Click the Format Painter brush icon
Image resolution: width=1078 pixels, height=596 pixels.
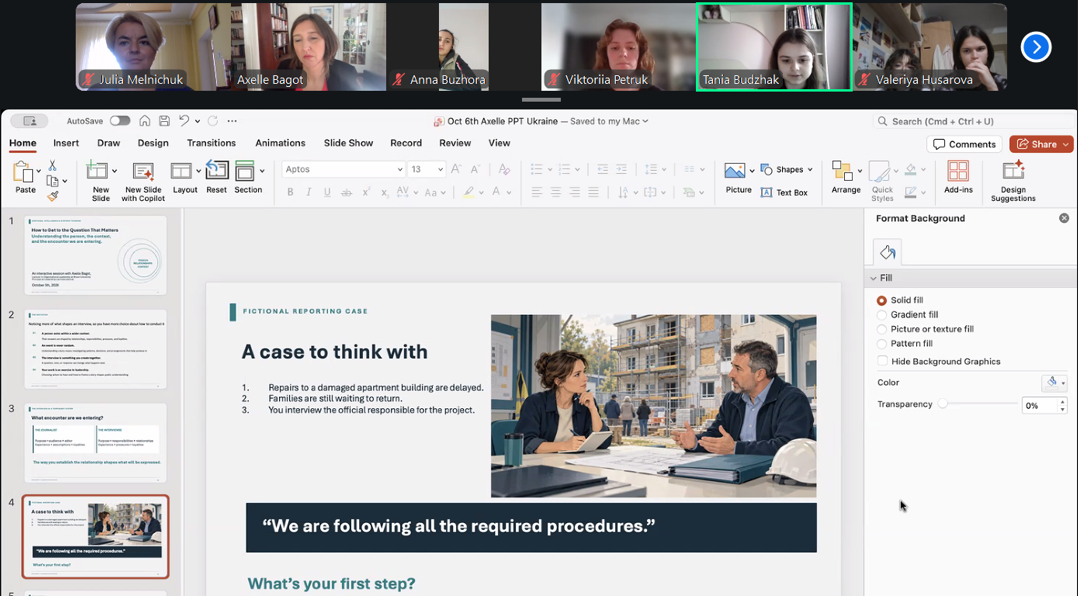pyautogui.click(x=52, y=196)
